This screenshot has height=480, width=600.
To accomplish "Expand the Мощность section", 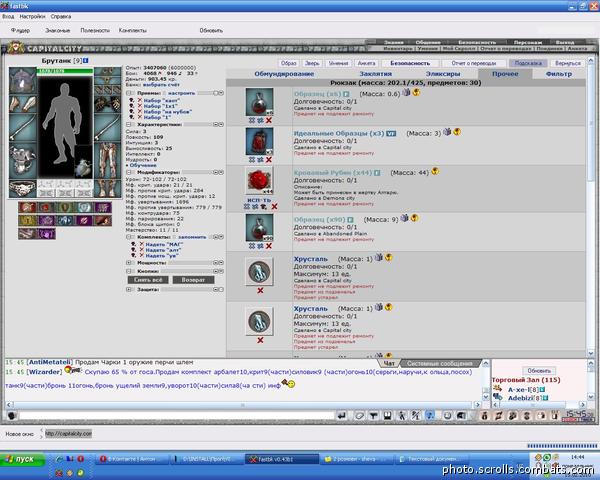I will pos(129,263).
